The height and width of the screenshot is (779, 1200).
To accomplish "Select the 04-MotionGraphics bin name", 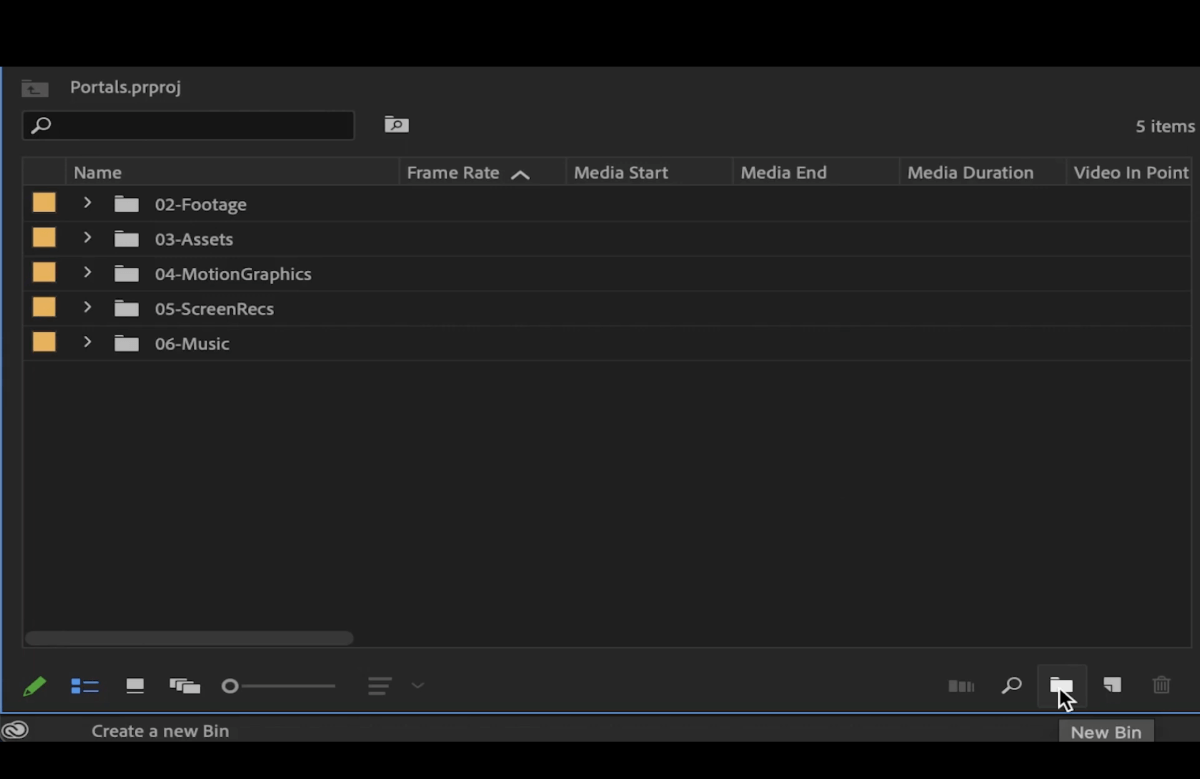I will click(x=233, y=274).
